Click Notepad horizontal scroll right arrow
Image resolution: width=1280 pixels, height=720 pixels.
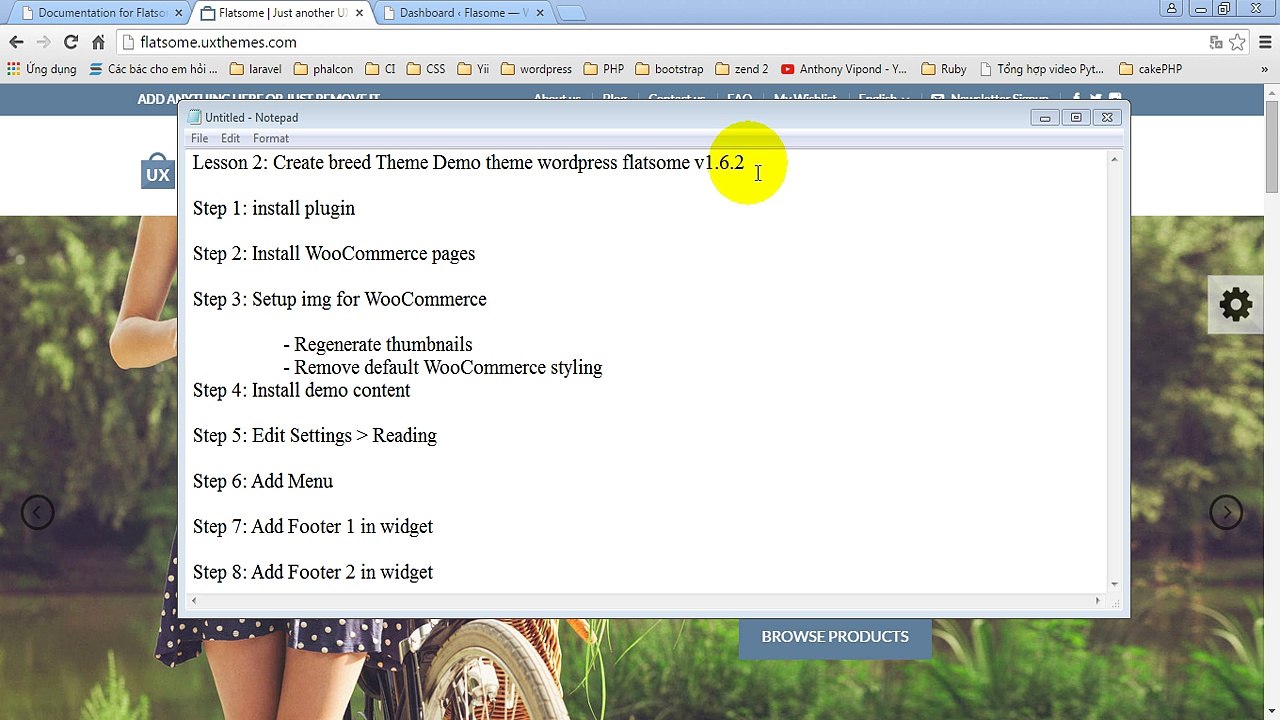click(x=1097, y=601)
